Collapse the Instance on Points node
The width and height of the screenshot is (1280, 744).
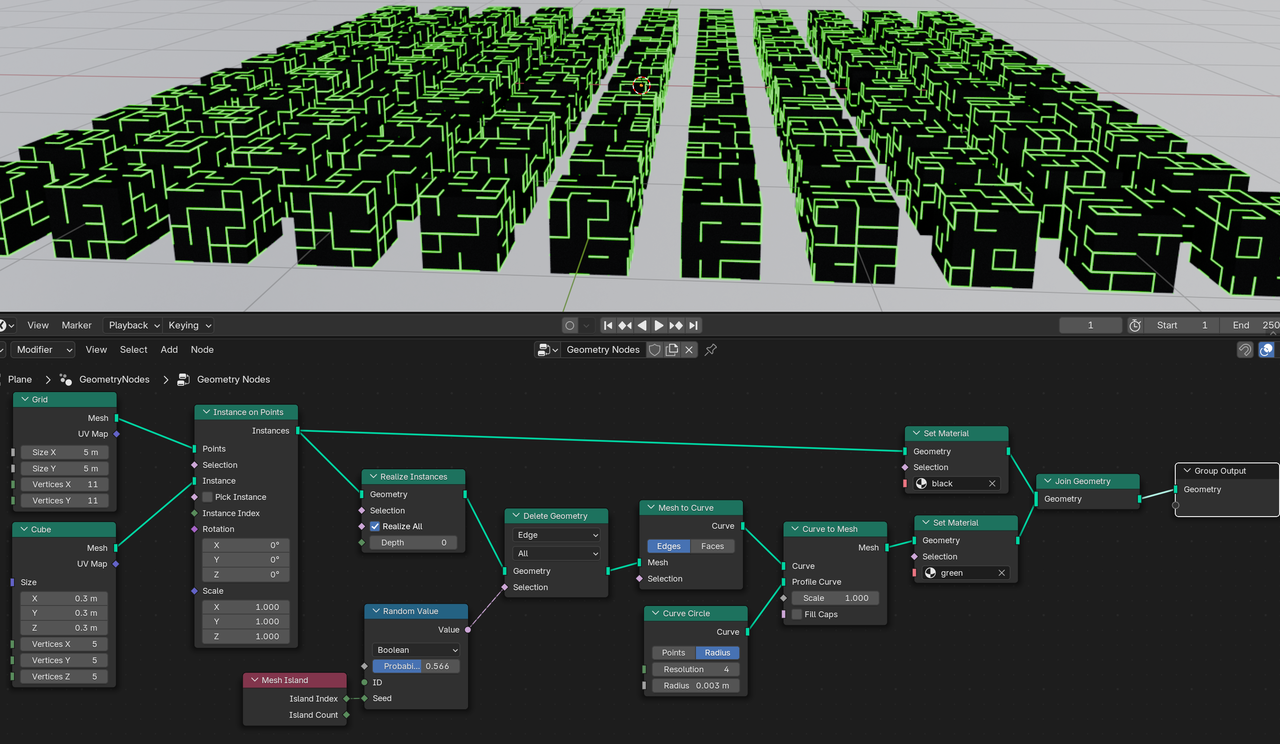pyautogui.click(x=206, y=412)
